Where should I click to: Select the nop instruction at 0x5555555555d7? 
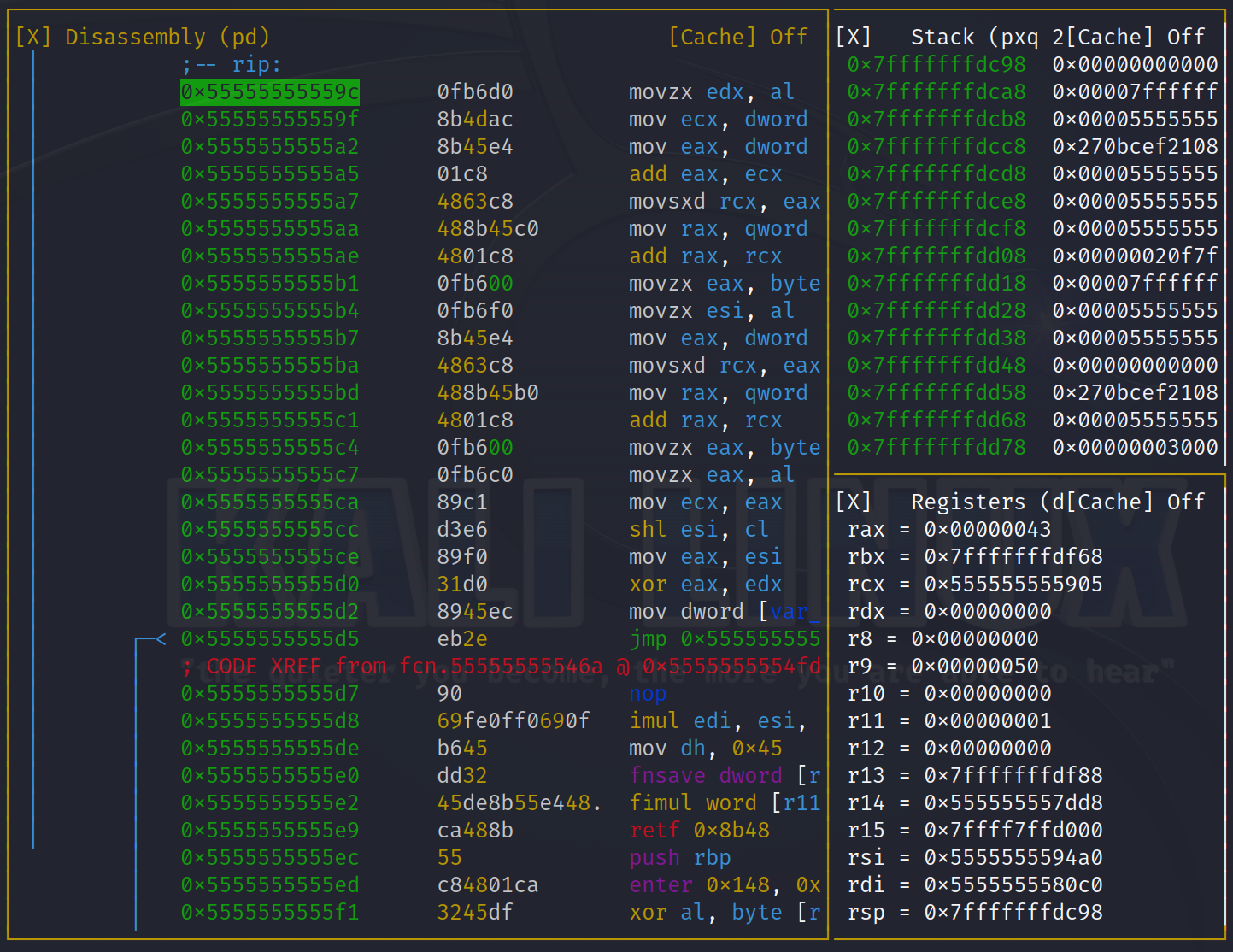(648, 693)
